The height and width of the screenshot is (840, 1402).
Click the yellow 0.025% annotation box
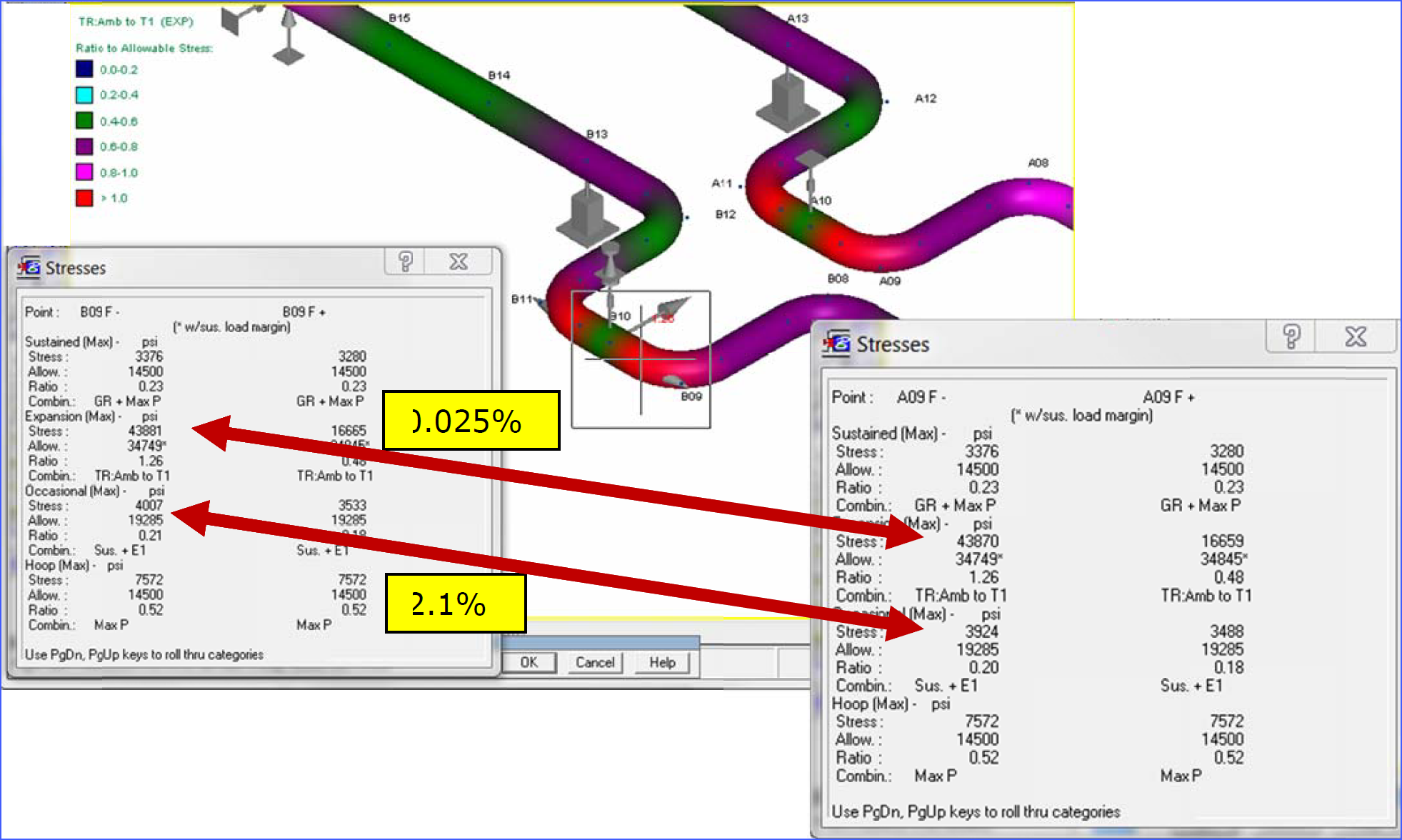click(x=471, y=421)
